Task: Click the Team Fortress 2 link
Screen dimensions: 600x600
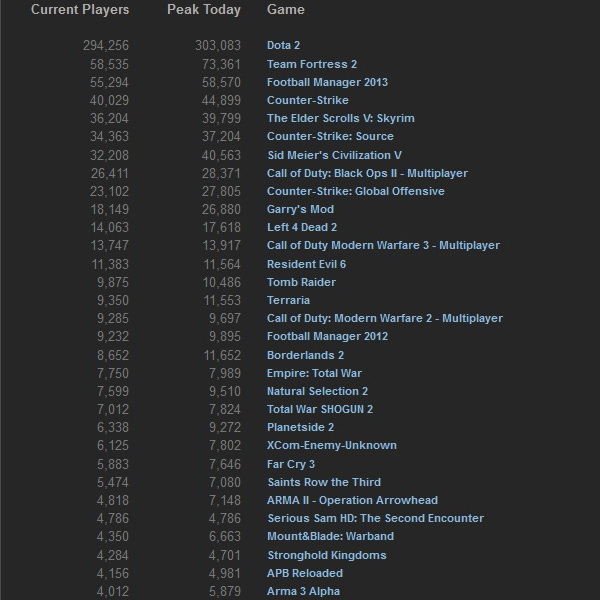Action: (312, 64)
